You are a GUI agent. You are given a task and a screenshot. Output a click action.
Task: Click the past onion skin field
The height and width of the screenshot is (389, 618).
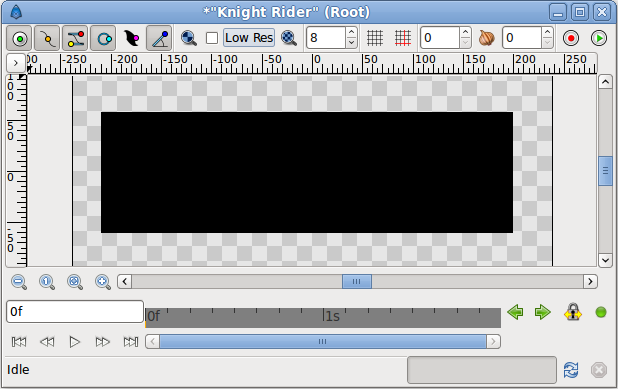coord(440,38)
